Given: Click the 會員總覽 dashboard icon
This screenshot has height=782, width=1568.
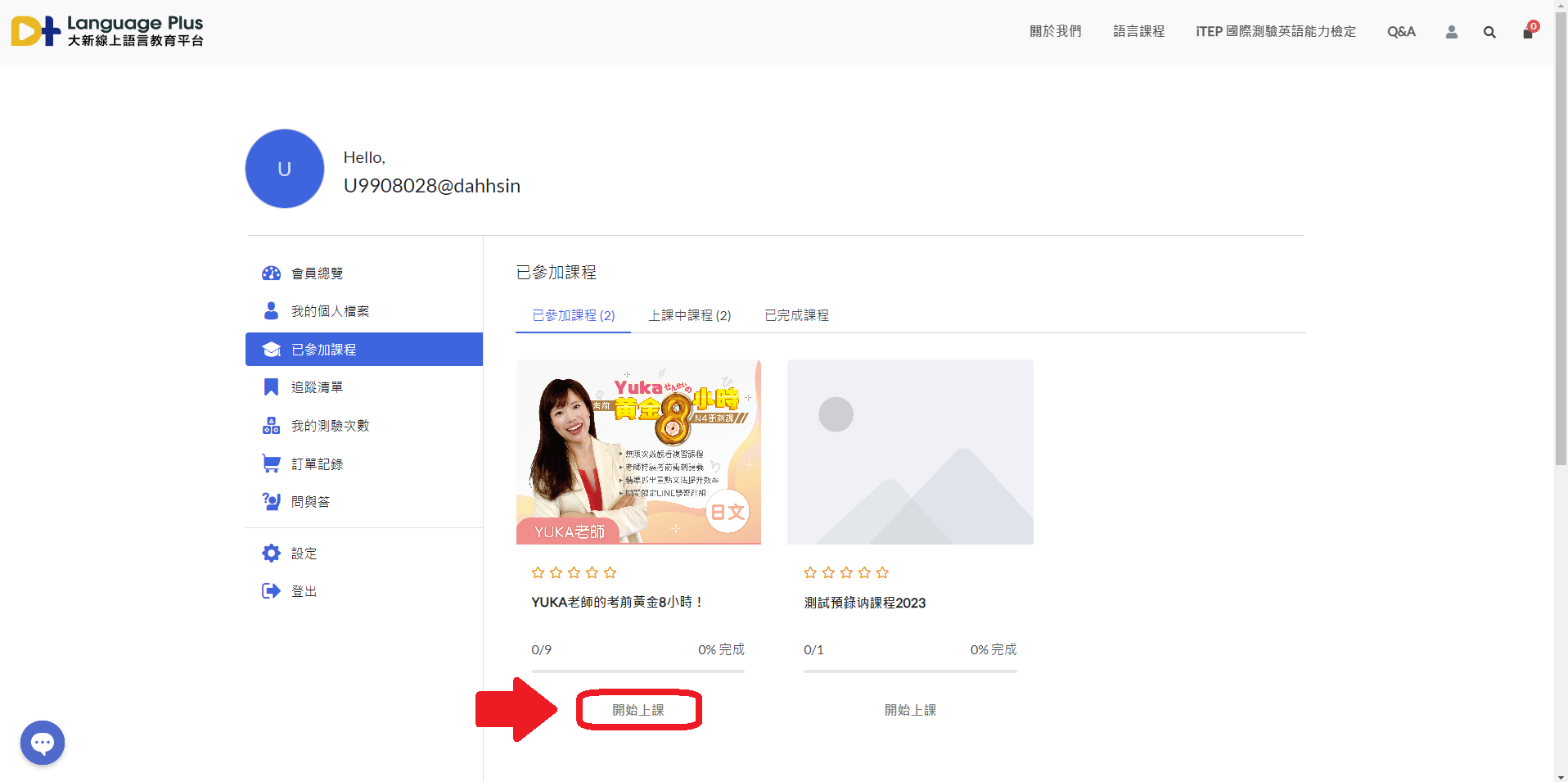Looking at the screenshot, I should tap(271, 273).
